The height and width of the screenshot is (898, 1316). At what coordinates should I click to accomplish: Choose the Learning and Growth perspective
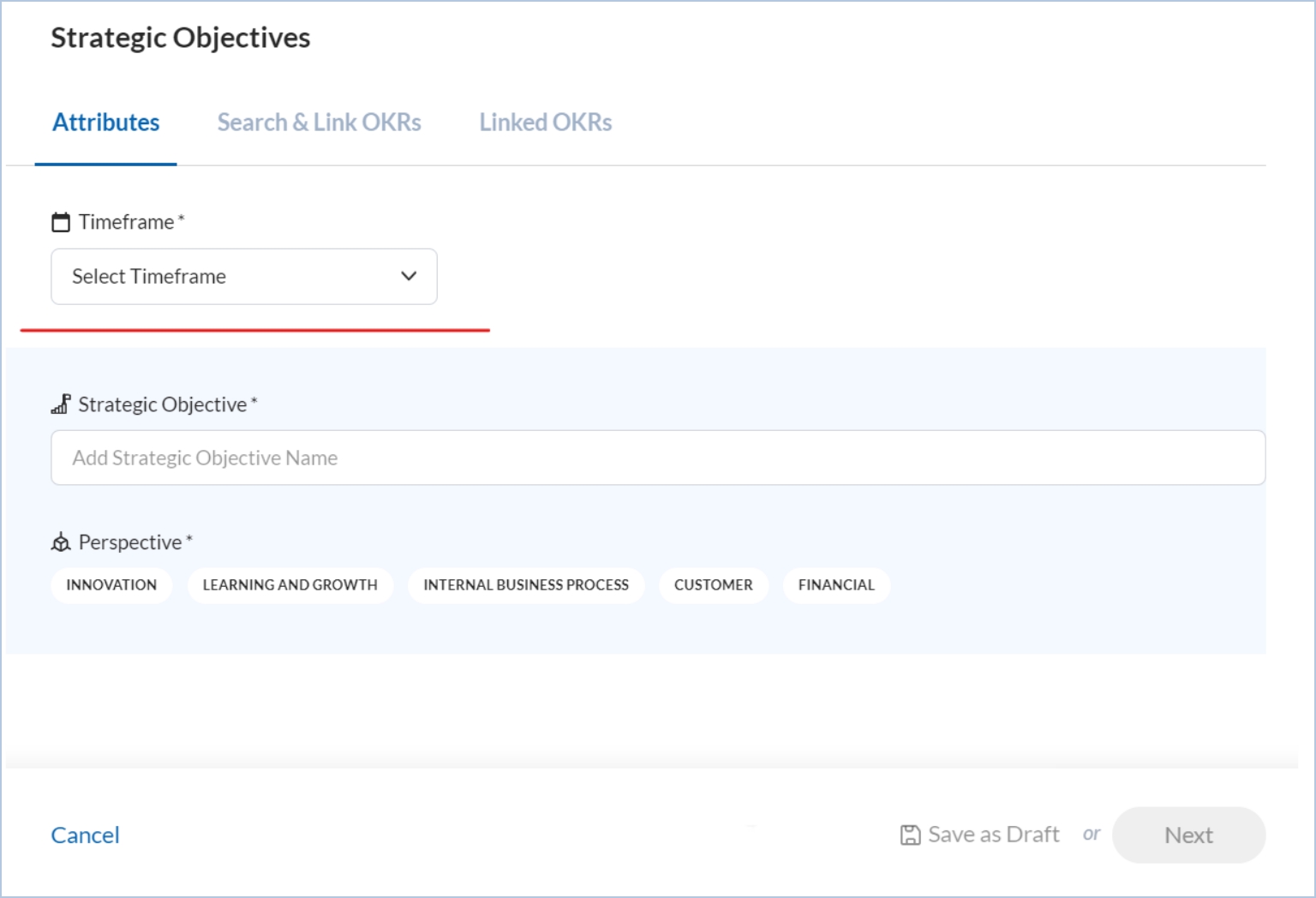(x=290, y=585)
